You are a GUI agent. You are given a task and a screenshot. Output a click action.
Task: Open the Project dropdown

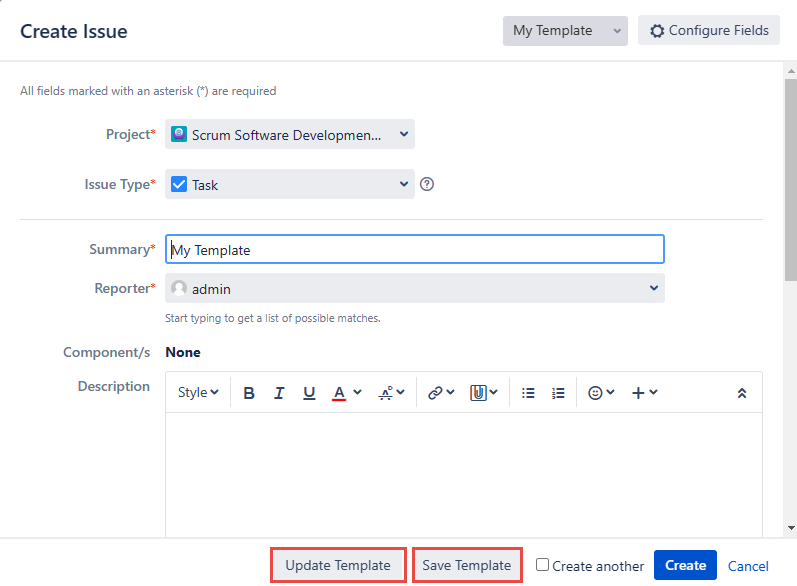pos(290,135)
